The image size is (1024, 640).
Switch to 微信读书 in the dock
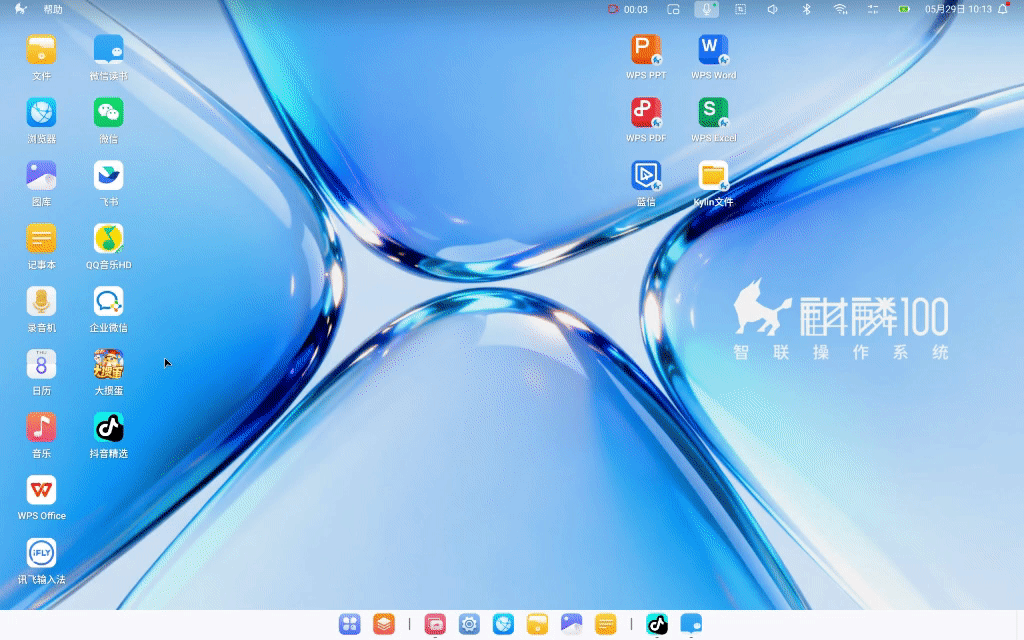(691, 624)
